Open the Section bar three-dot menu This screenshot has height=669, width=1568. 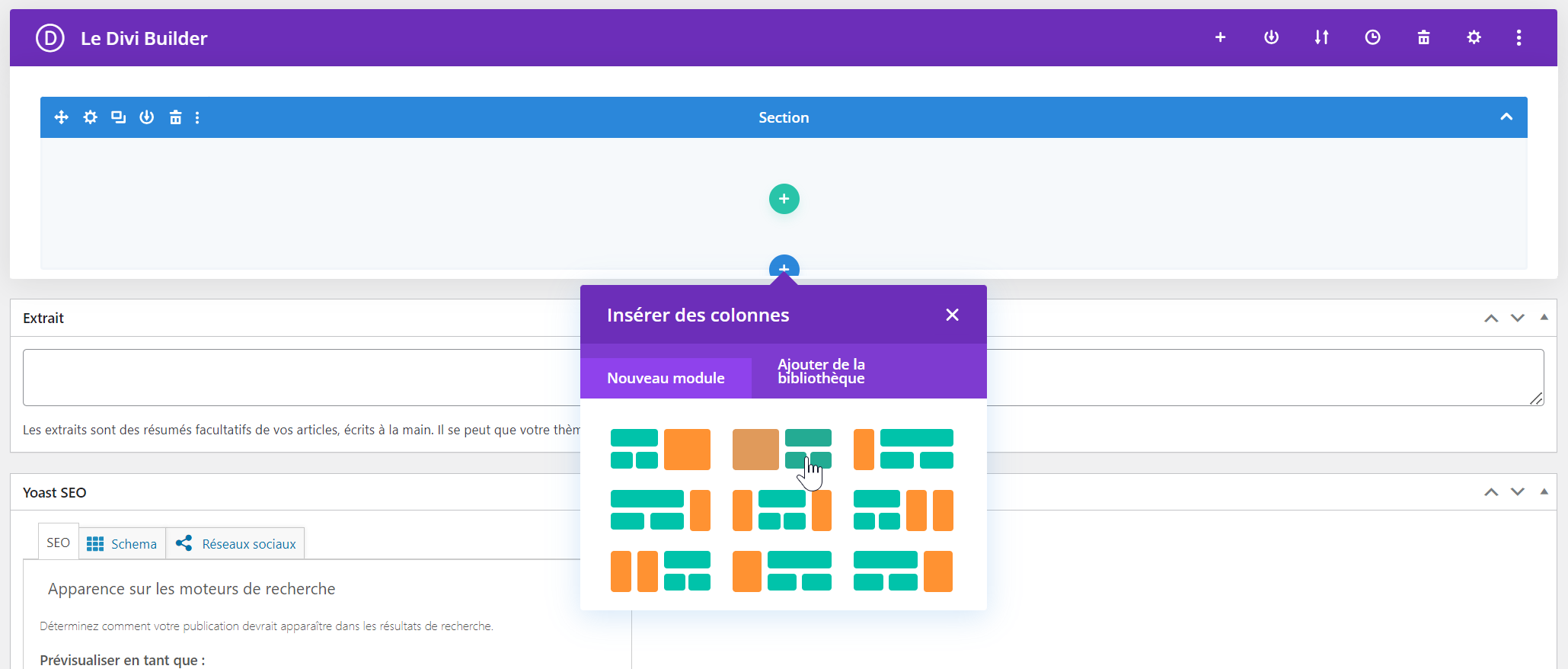pos(197,117)
